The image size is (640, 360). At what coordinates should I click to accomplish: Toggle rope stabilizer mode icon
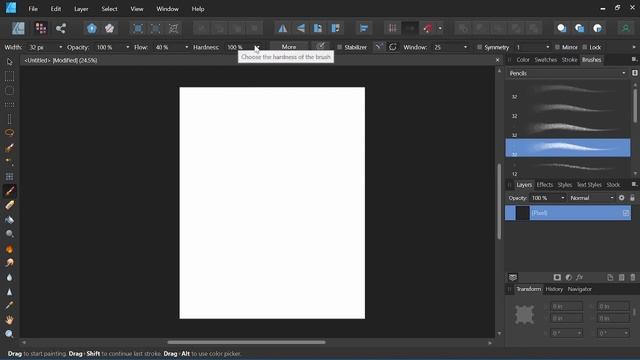pos(379,47)
